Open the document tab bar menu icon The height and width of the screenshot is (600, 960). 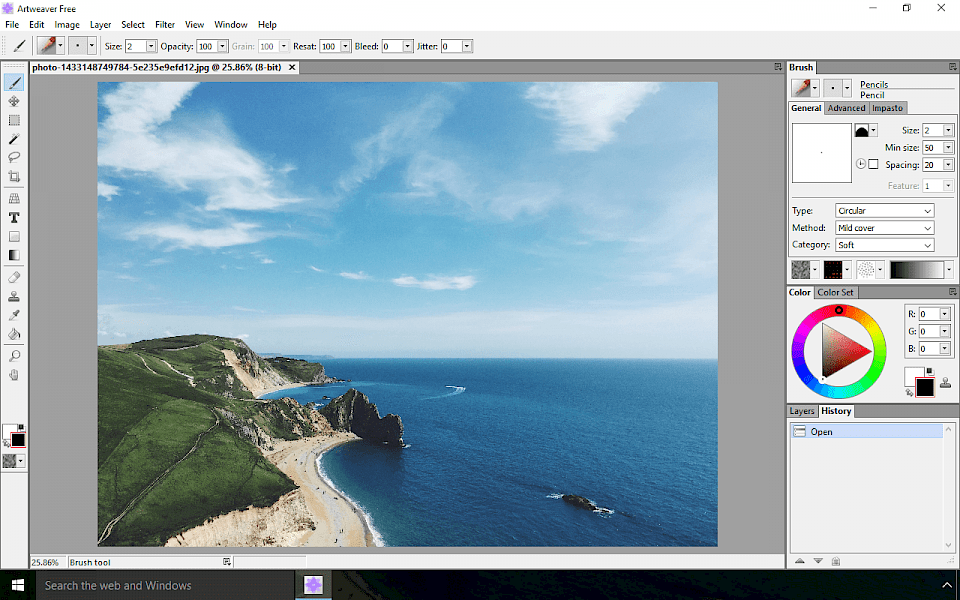tap(778, 67)
